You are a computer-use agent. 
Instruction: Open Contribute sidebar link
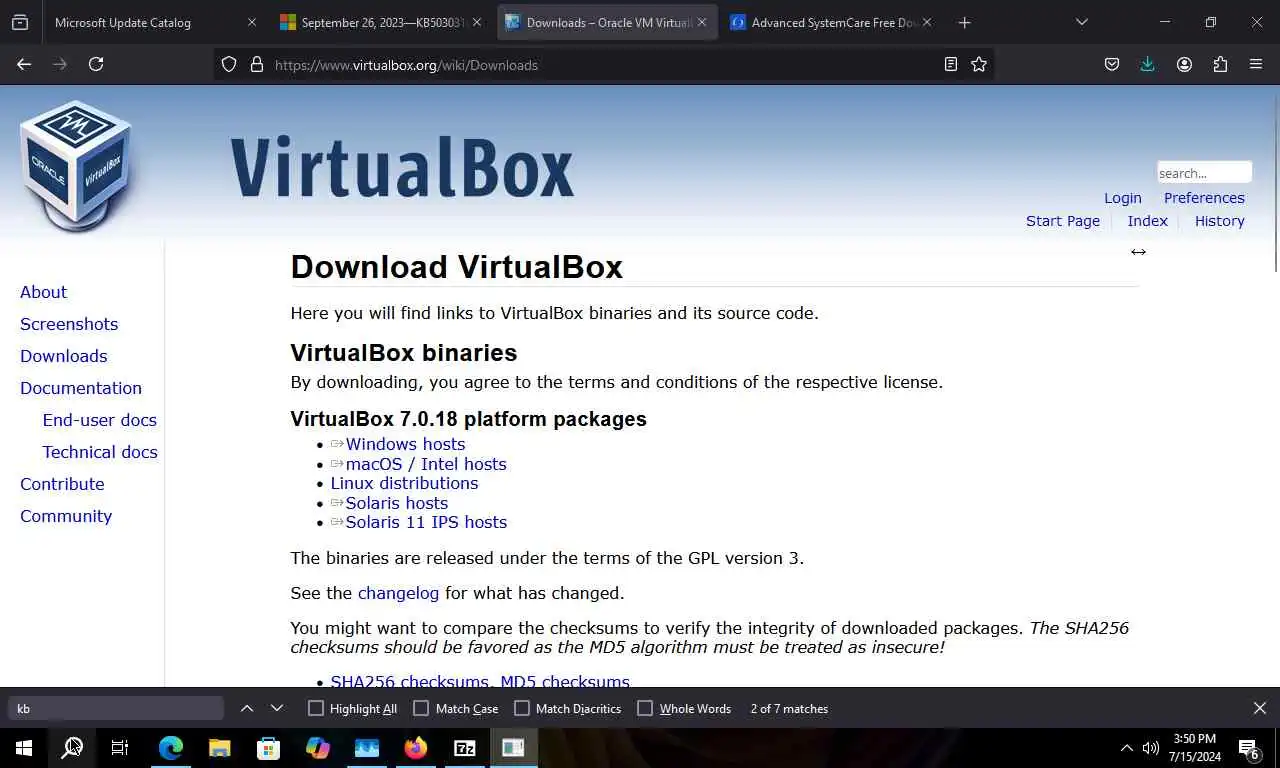pyautogui.click(x=62, y=484)
